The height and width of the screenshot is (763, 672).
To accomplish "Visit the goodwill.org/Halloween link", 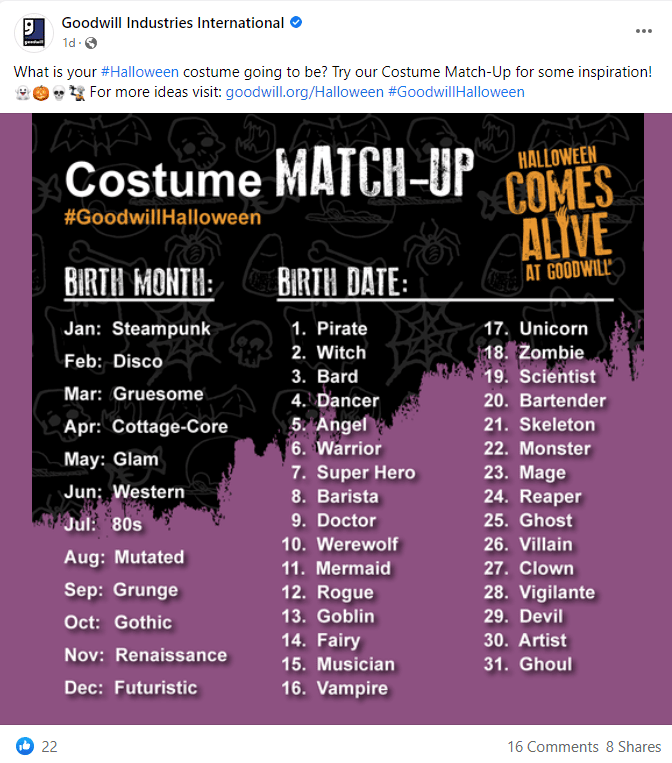I will pyautogui.click(x=304, y=92).
